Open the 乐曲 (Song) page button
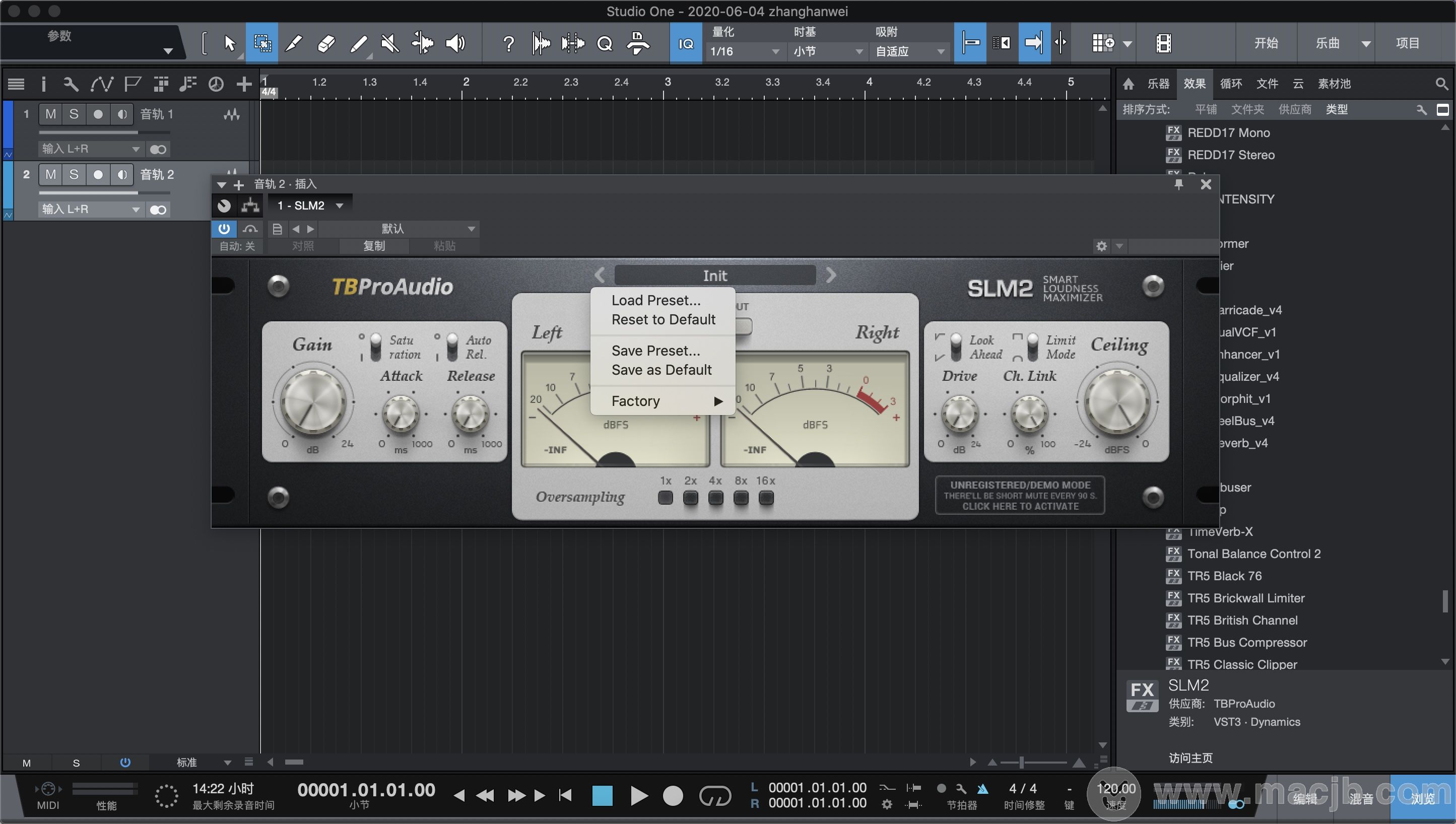The image size is (1456, 824). (x=1328, y=43)
